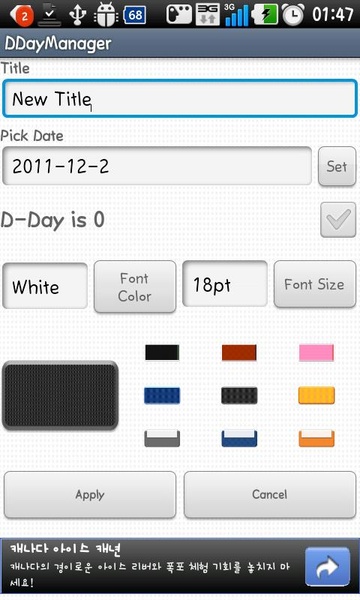Select the pink background swatch
360x600 pixels.
pos(316,352)
